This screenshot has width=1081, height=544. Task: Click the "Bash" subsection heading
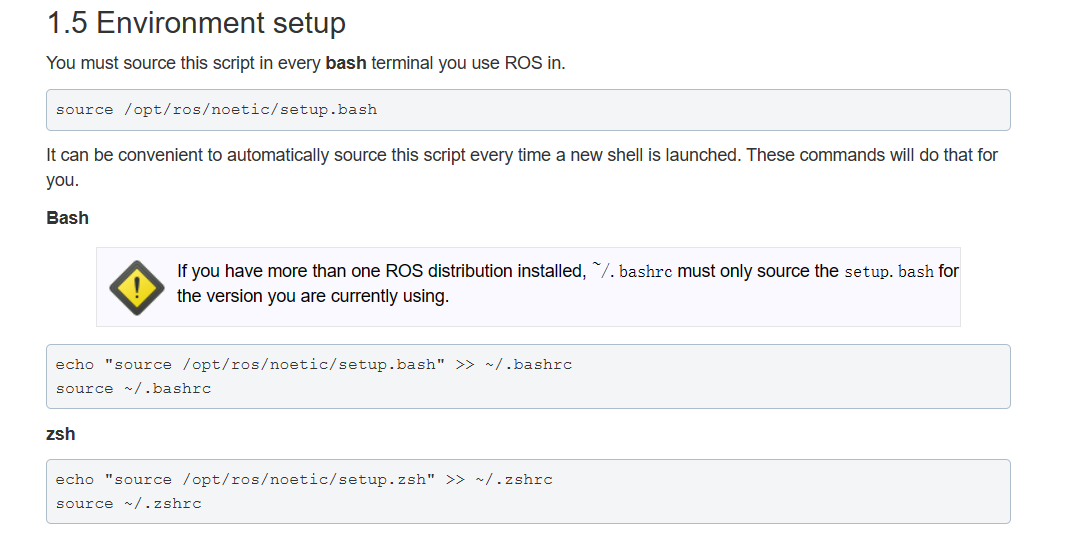67,218
